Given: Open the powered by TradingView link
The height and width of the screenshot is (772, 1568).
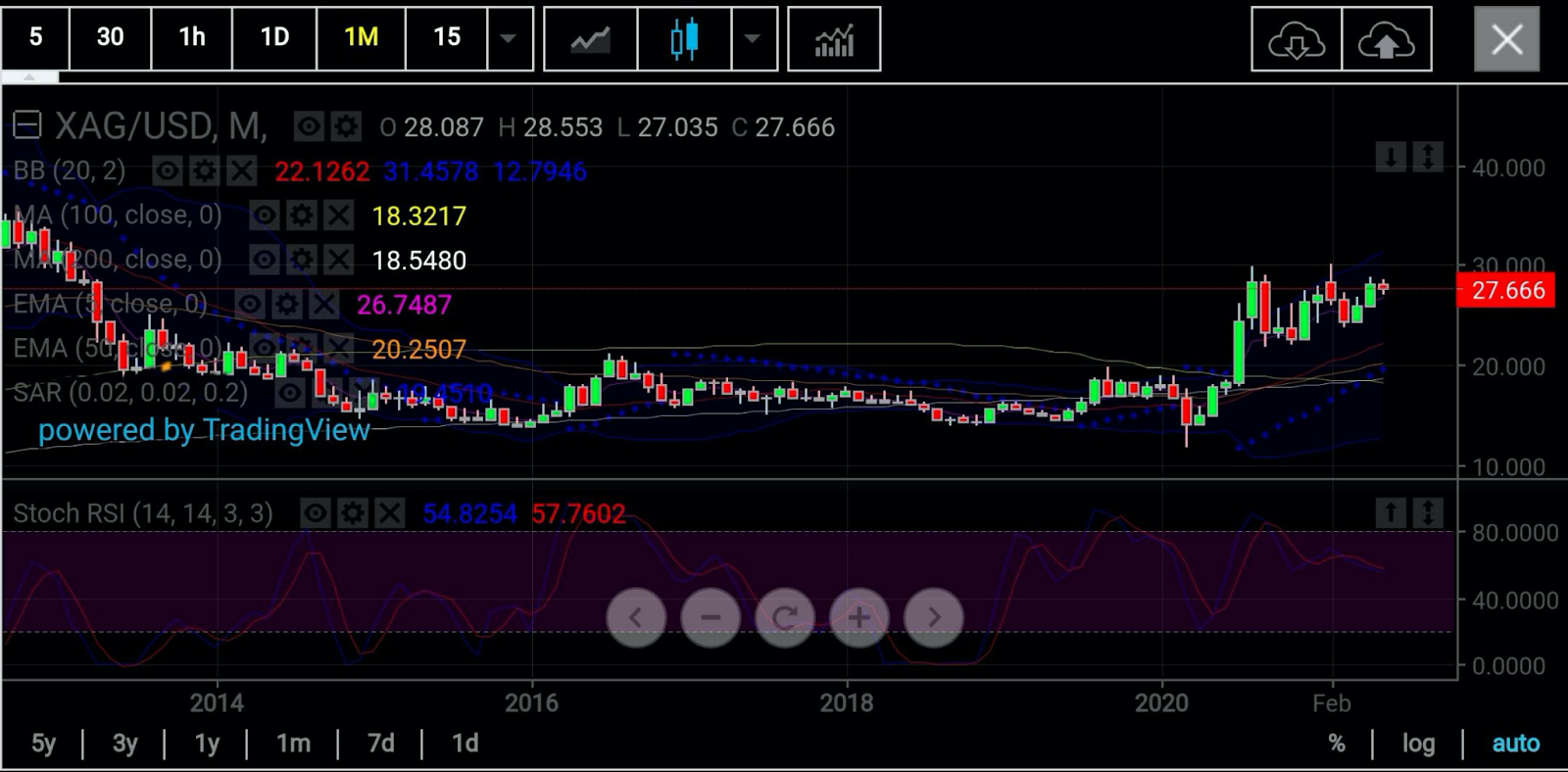Looking at the screenshot, I should coord(204,430).
